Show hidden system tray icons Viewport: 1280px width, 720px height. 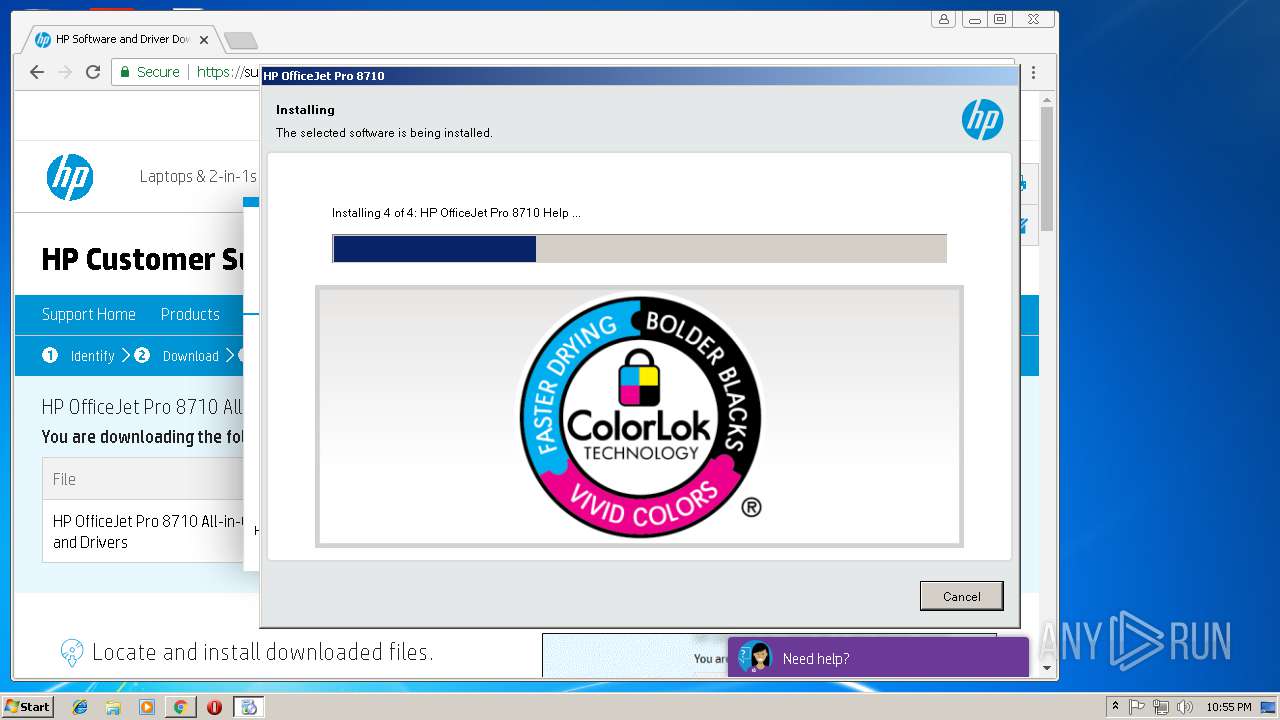coord(1115,707)
